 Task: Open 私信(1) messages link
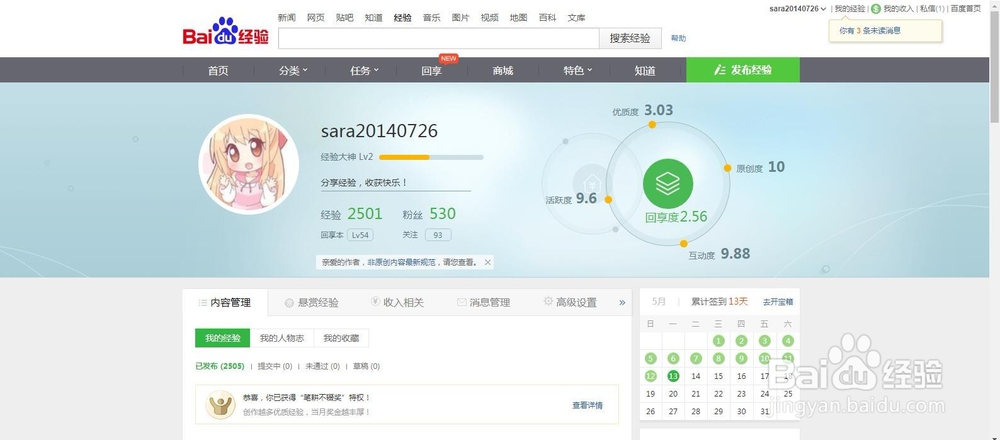932,9
